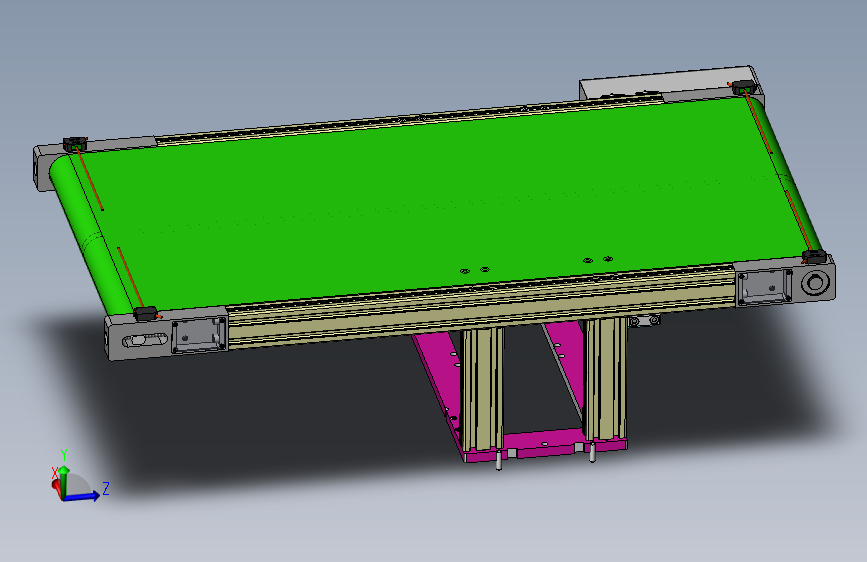
Task: Select the rear aluminum side rail profile
Action: point(409,118)
